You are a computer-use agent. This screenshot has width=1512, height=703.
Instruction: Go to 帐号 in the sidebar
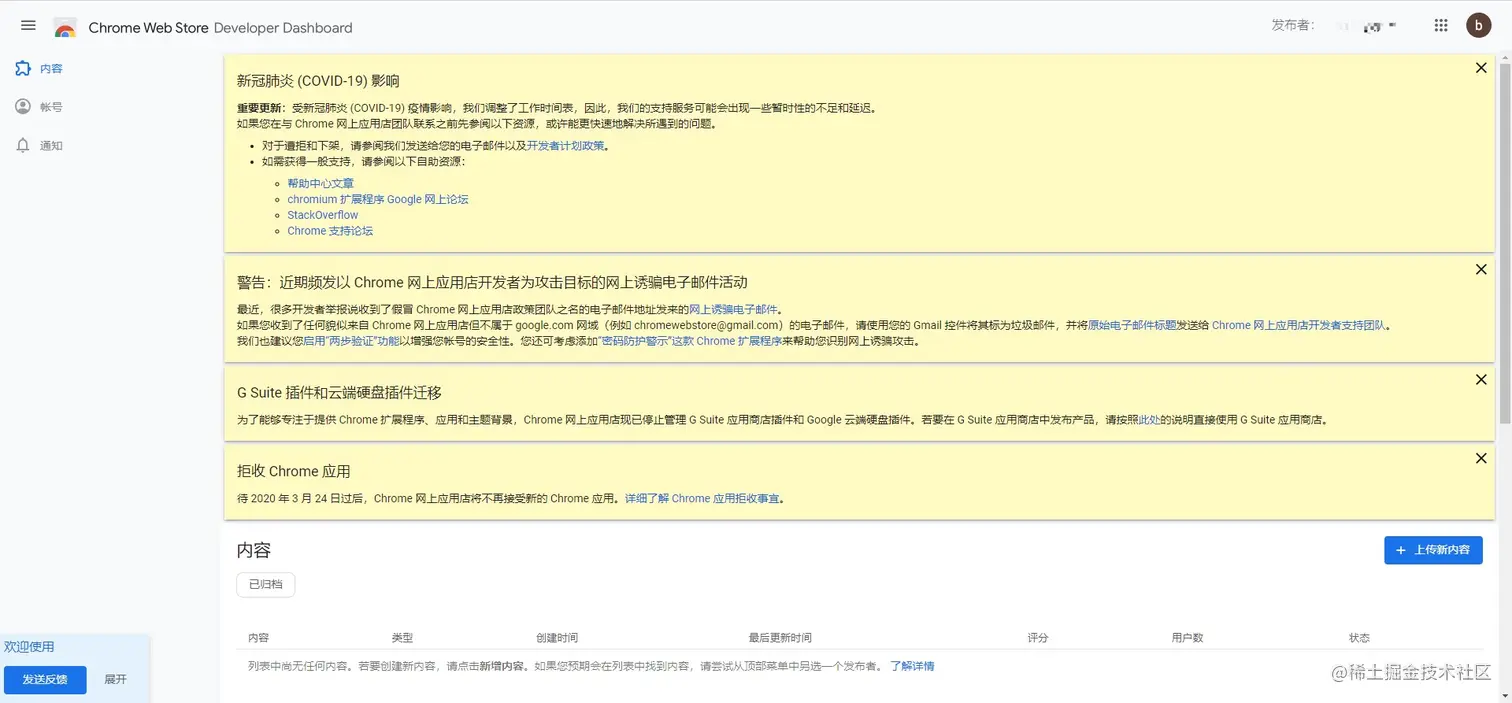(x=51, y=107)
